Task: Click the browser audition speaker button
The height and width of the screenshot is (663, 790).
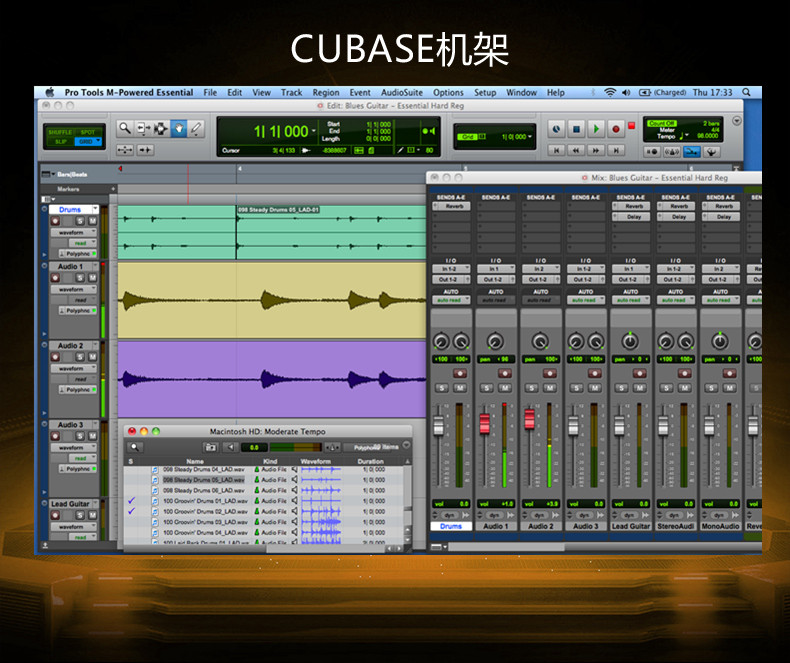Action: tap(230, 447)
